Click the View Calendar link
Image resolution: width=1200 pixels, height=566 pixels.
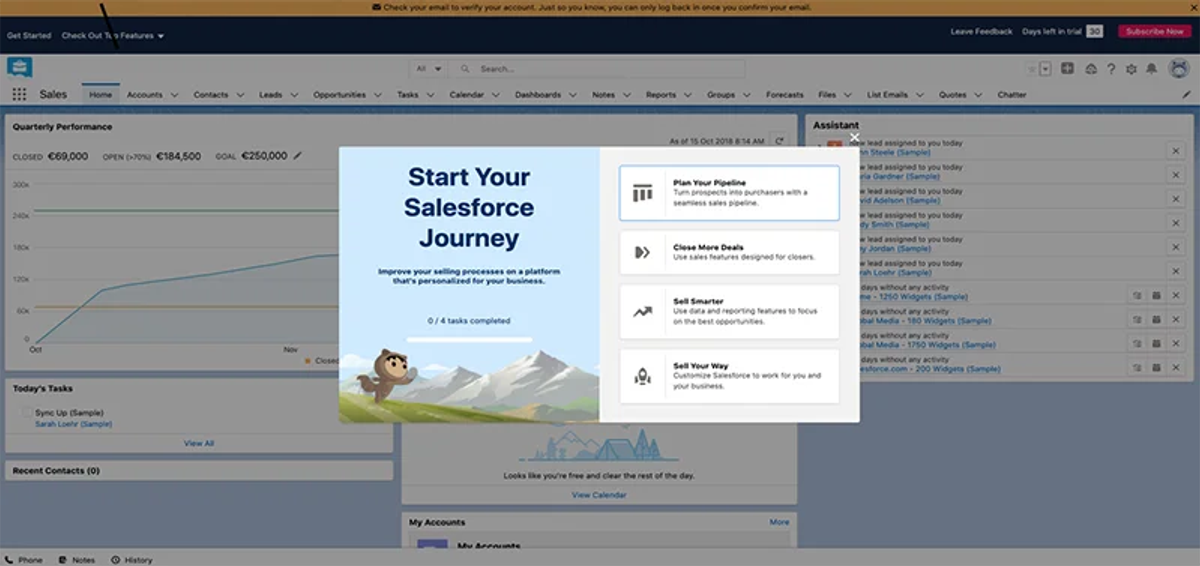[599, 495]
